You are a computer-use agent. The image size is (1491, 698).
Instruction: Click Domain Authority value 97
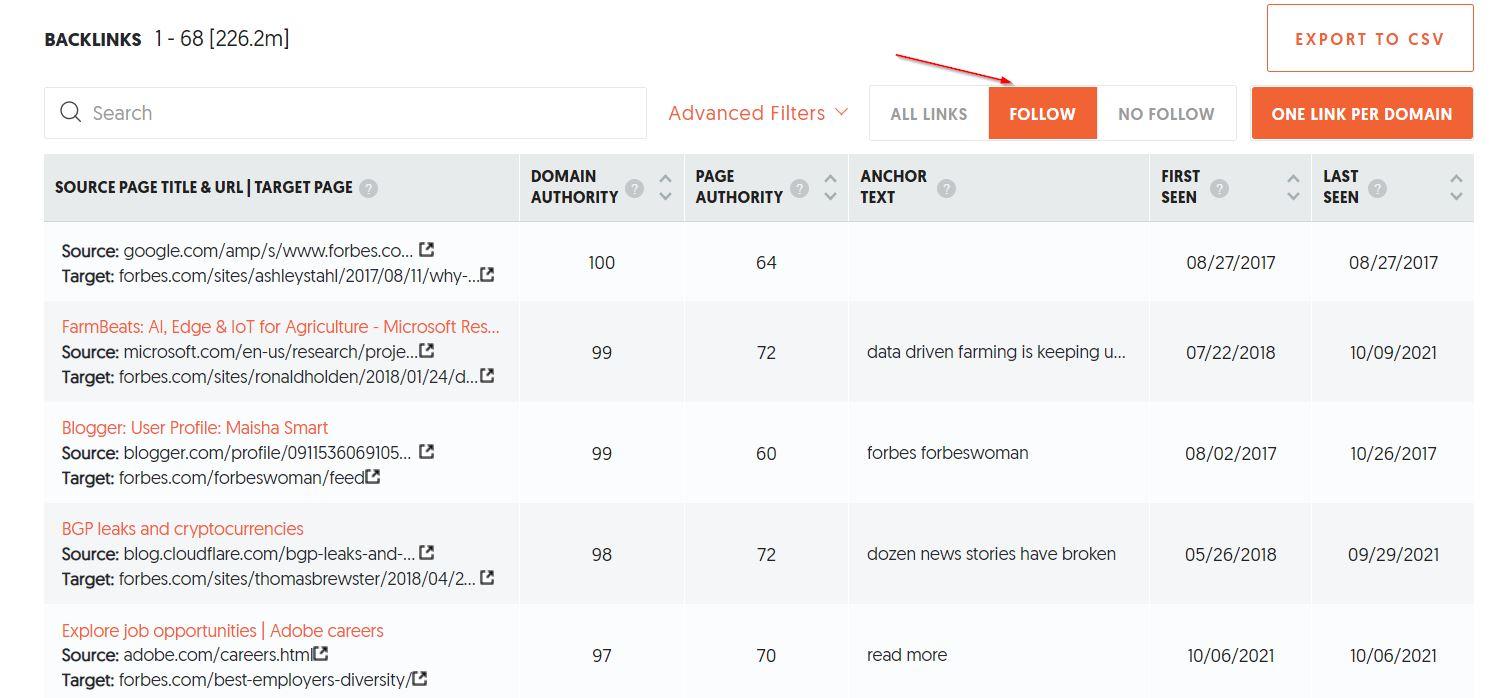point(602,655)
